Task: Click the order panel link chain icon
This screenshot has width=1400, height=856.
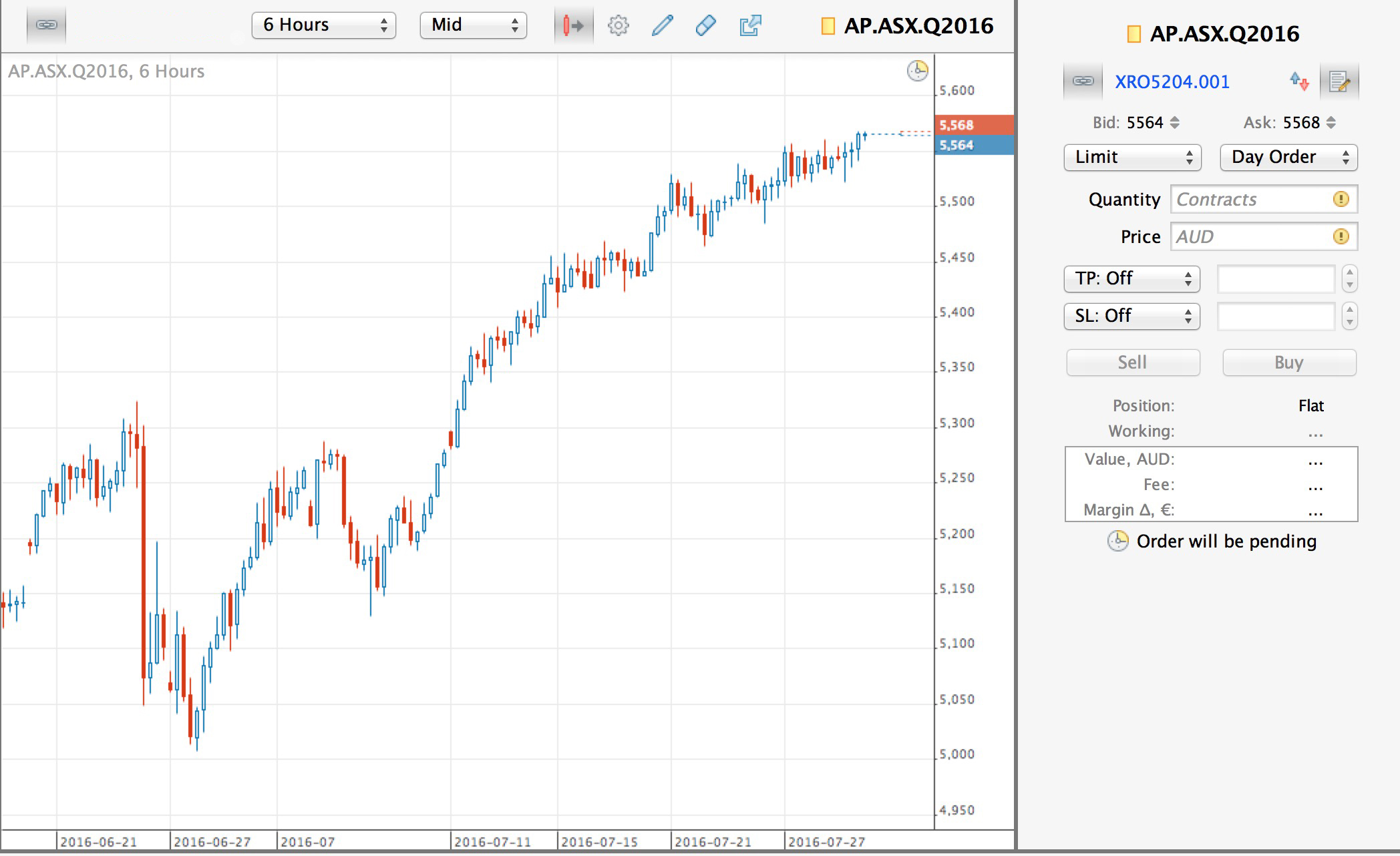Action: coord(1083,81)
